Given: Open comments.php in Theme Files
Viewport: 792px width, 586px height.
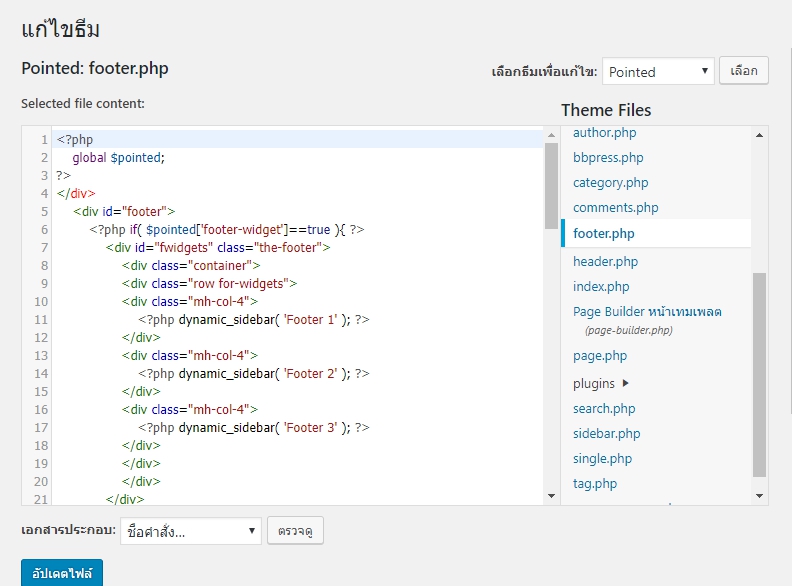Looking at the screenshot, I should pyautogui.click(x=615, y=208).
